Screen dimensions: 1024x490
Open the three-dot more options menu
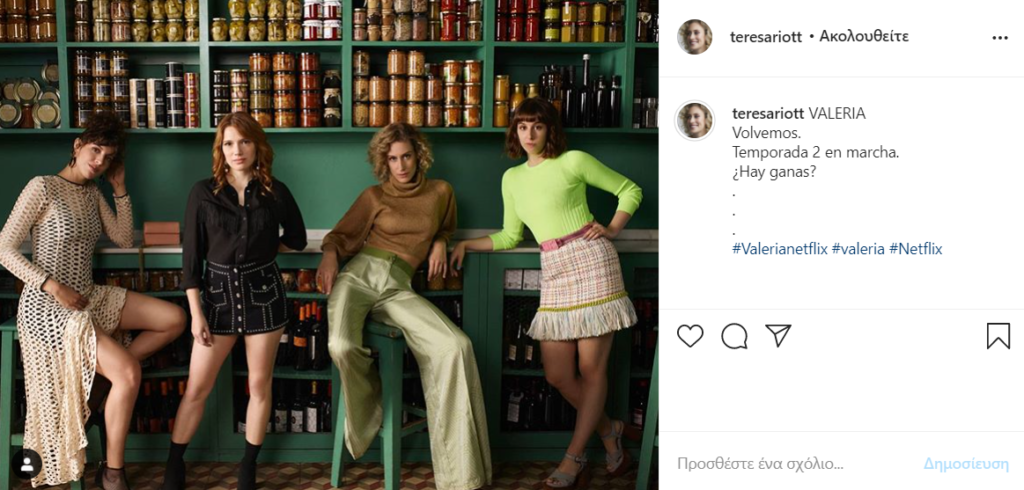(x=1000, y=38)
